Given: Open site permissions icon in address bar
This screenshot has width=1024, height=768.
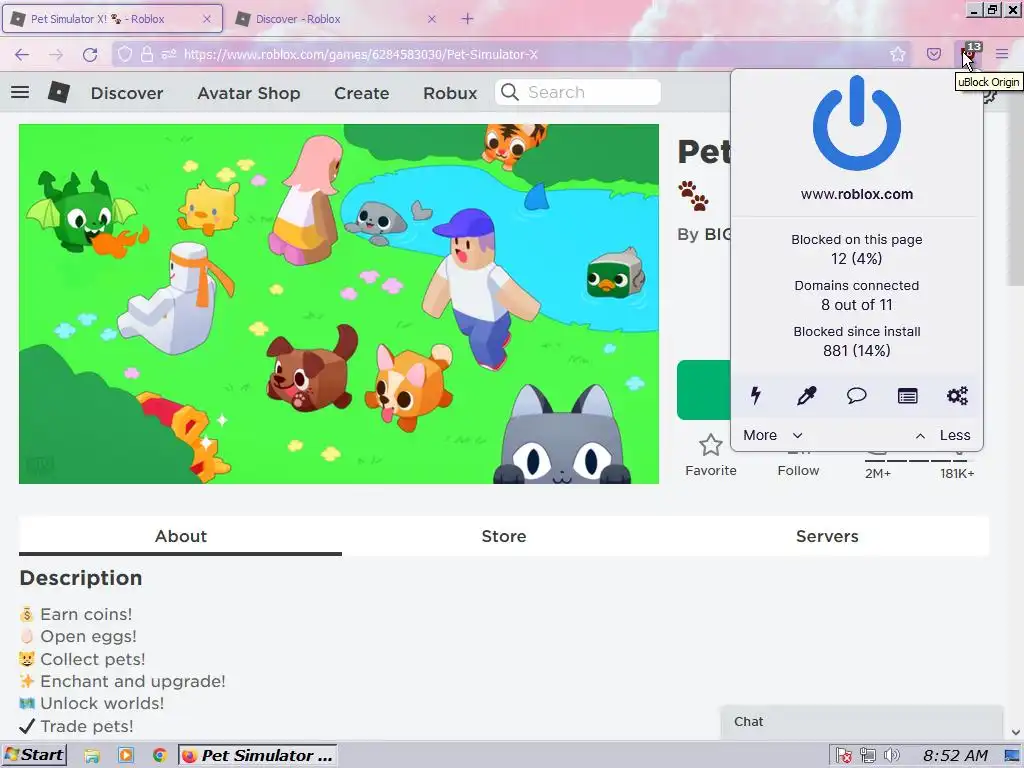Looking at the screenshot, I should coord(169,54).
